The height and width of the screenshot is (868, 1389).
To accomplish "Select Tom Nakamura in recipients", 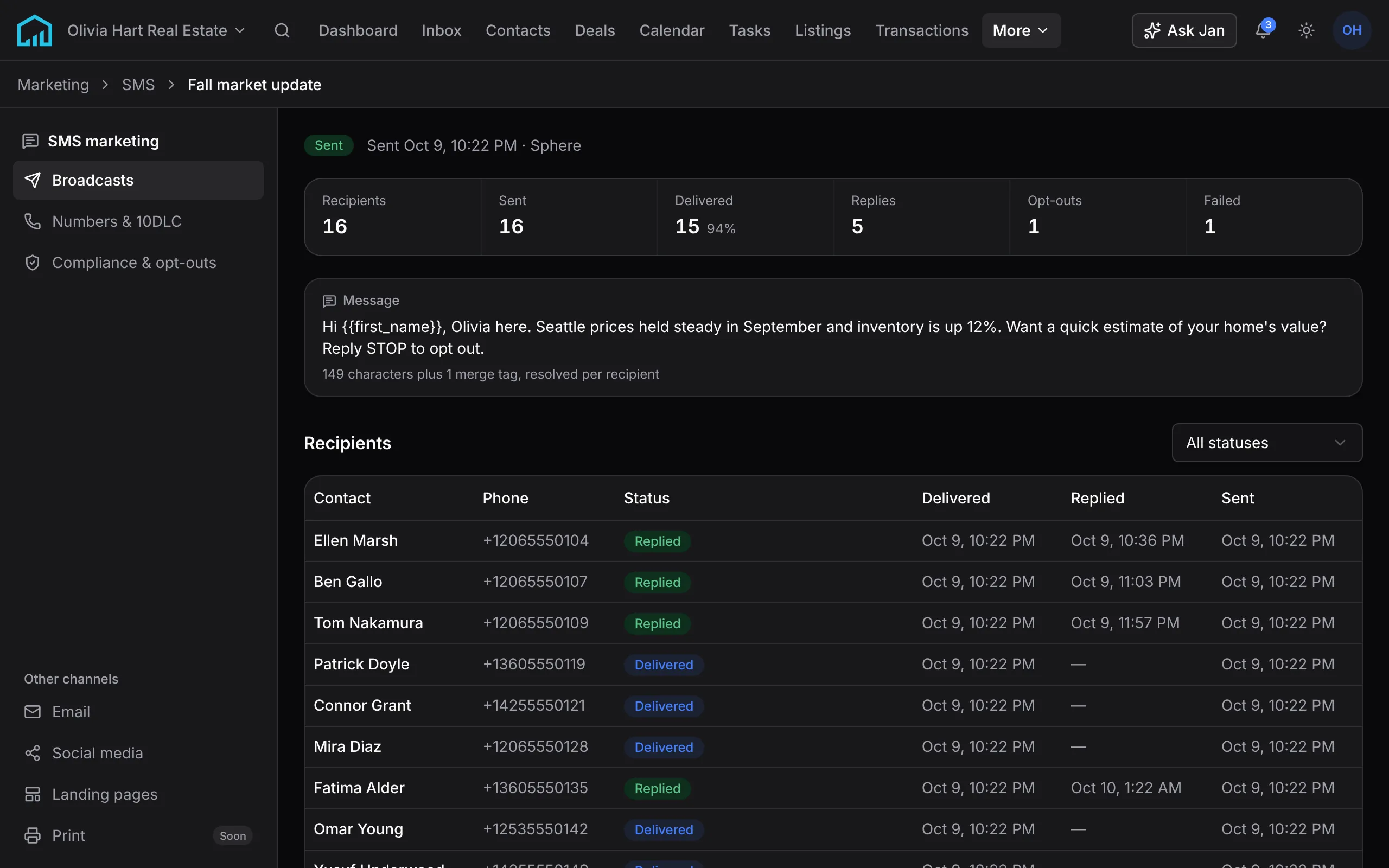I will click(x=833, y=623).
